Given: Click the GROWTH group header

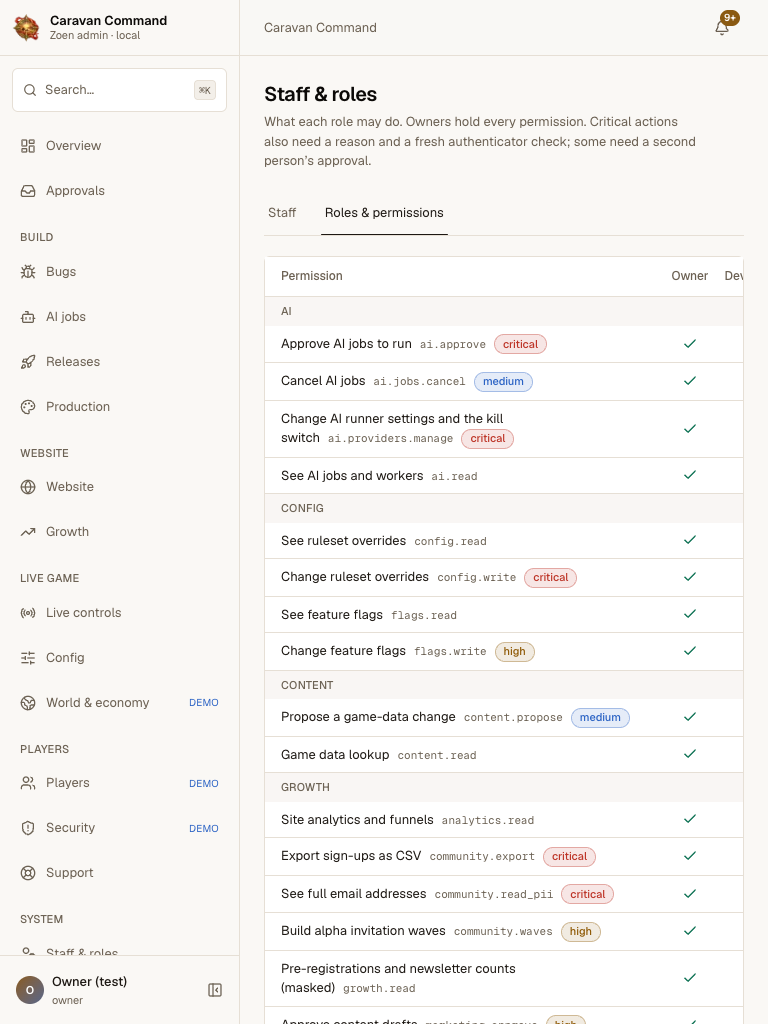Looking at the screenshot, I should pyautogui.click(x=504, y=787).
